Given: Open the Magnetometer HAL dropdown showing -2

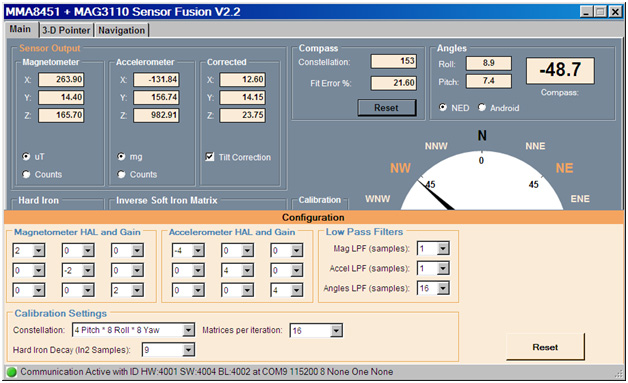Looking at the screenshot, I should point(88,270).
